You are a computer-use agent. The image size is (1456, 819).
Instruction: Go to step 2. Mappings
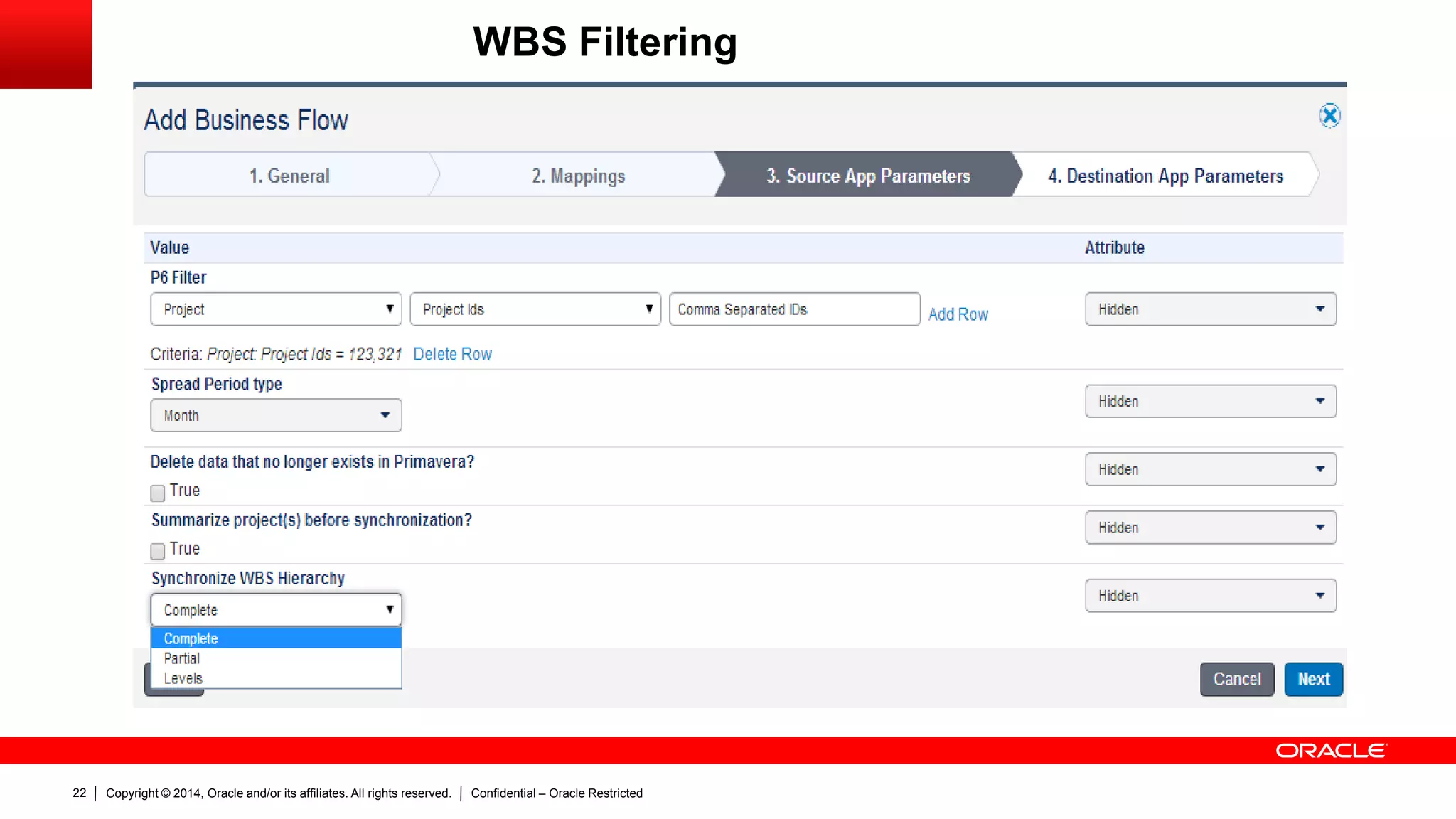tap(578, 176)
